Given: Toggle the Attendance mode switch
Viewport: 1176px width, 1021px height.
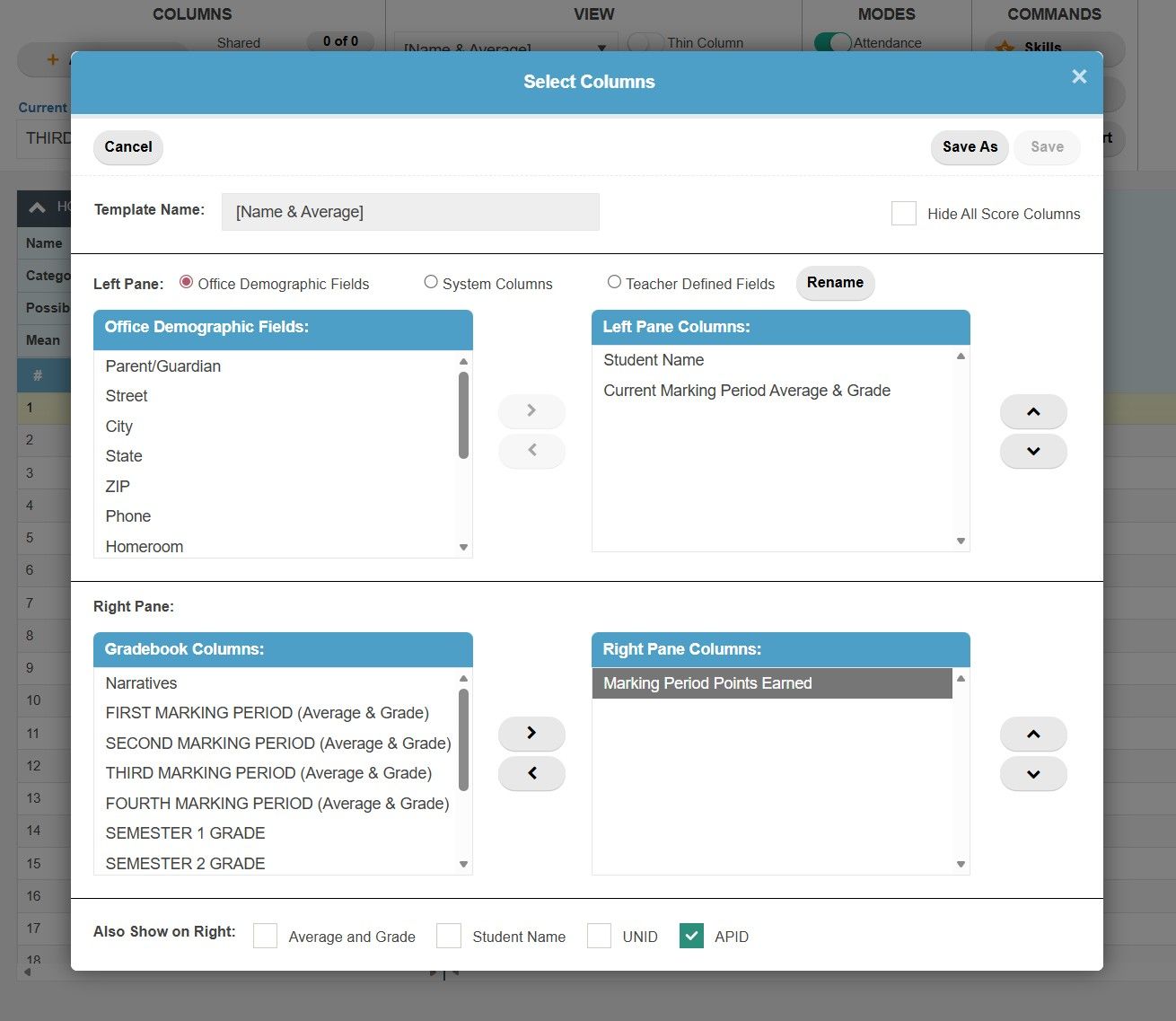Looking at the screenshot, I should coord(834,42).
